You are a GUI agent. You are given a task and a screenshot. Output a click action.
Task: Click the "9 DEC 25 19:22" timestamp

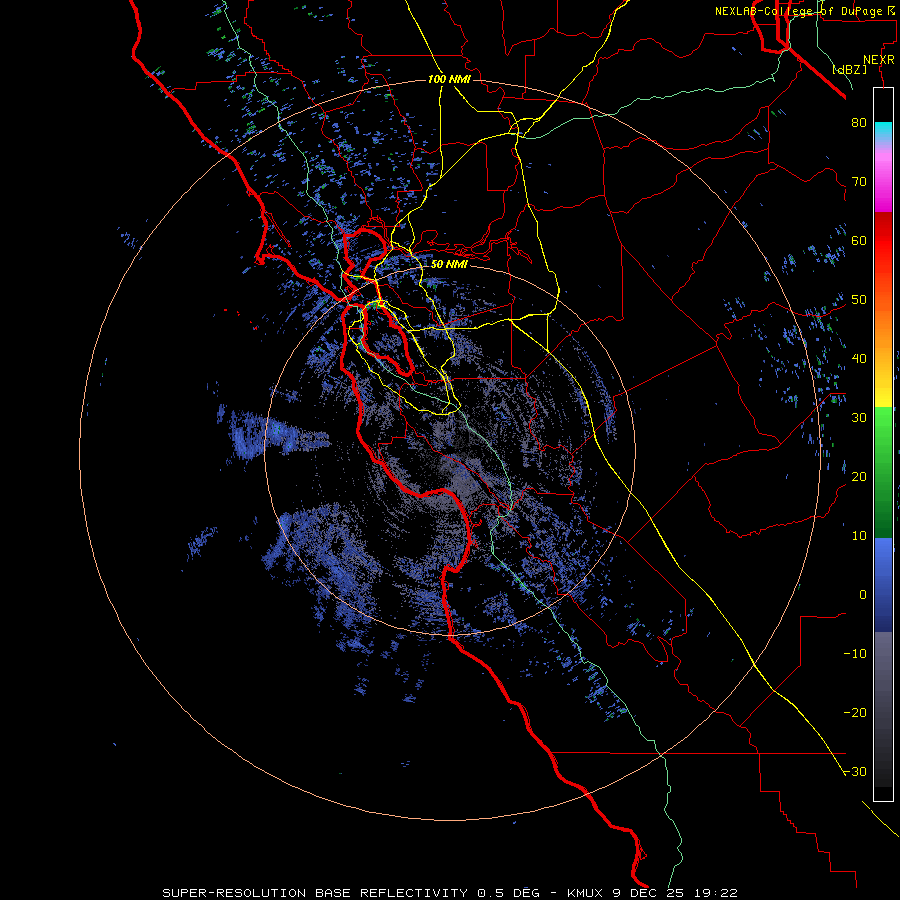[x=676, y=893]
